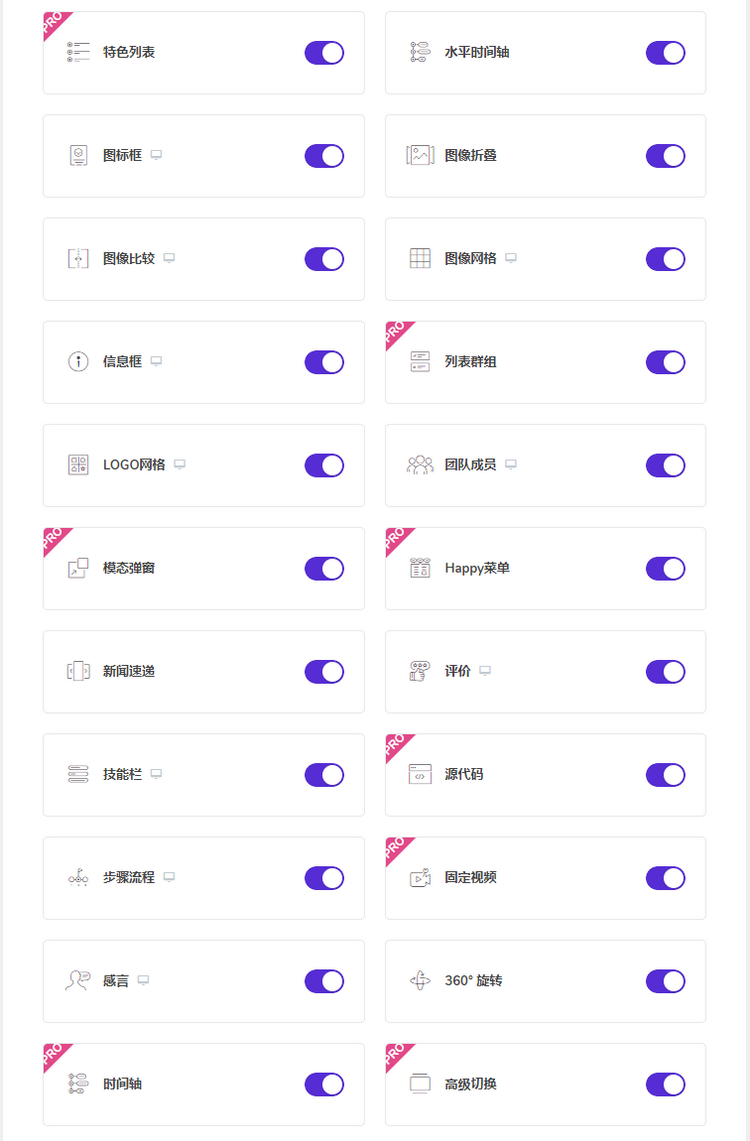
Task: Click the 源代码 code window icon
Action: pos(420,774)
